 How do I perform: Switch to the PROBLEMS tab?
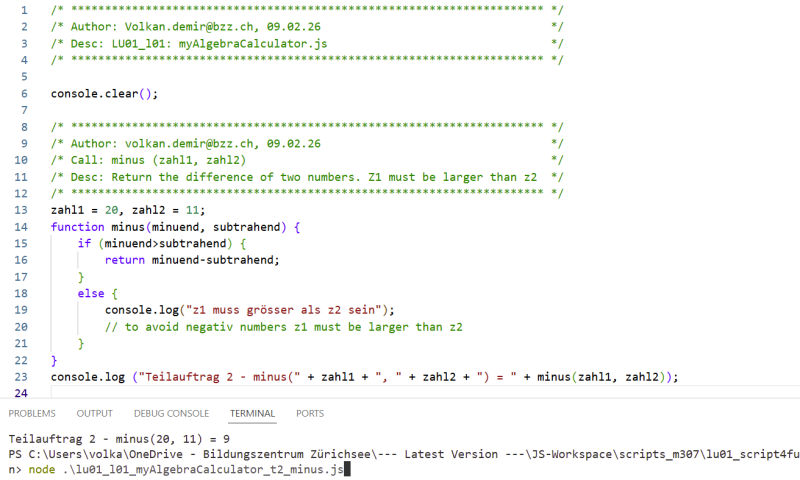pyautogui.click(x=32, y=413)
